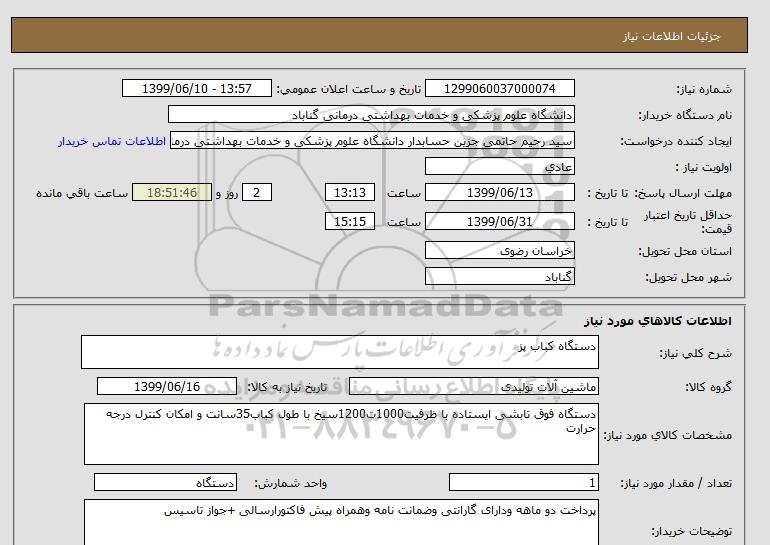Screen dimensions: 770x545
Task: Click response deadline date 1399/06/13
Action: click(x=499, y=192)
